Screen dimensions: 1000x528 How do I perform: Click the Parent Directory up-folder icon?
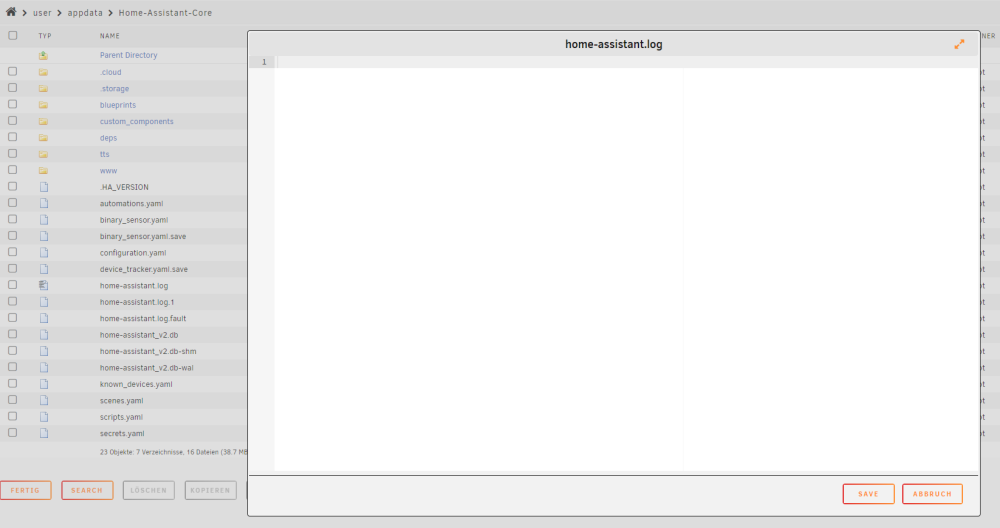click(43, 55)
